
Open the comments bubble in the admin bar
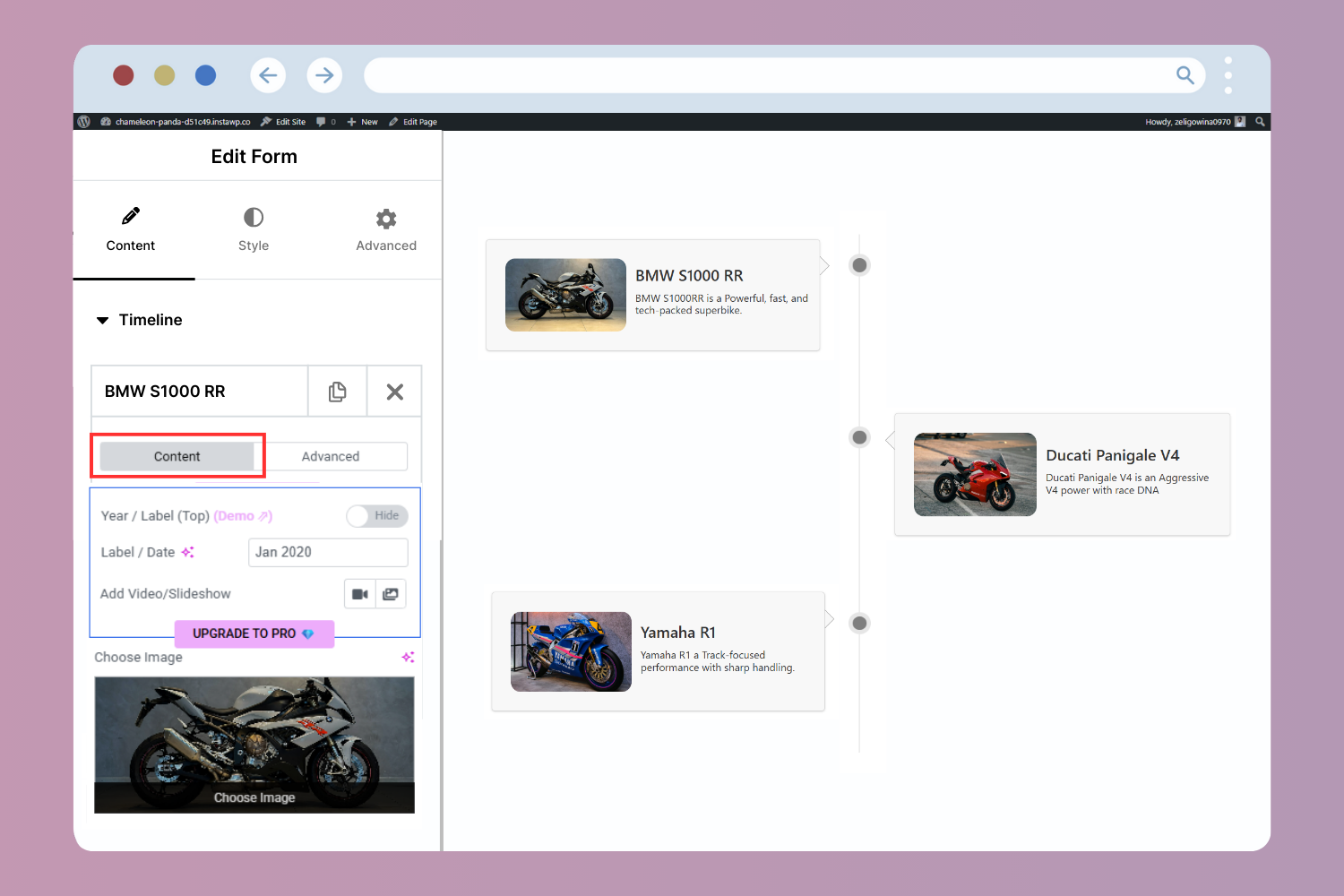[x=322, y=122]
